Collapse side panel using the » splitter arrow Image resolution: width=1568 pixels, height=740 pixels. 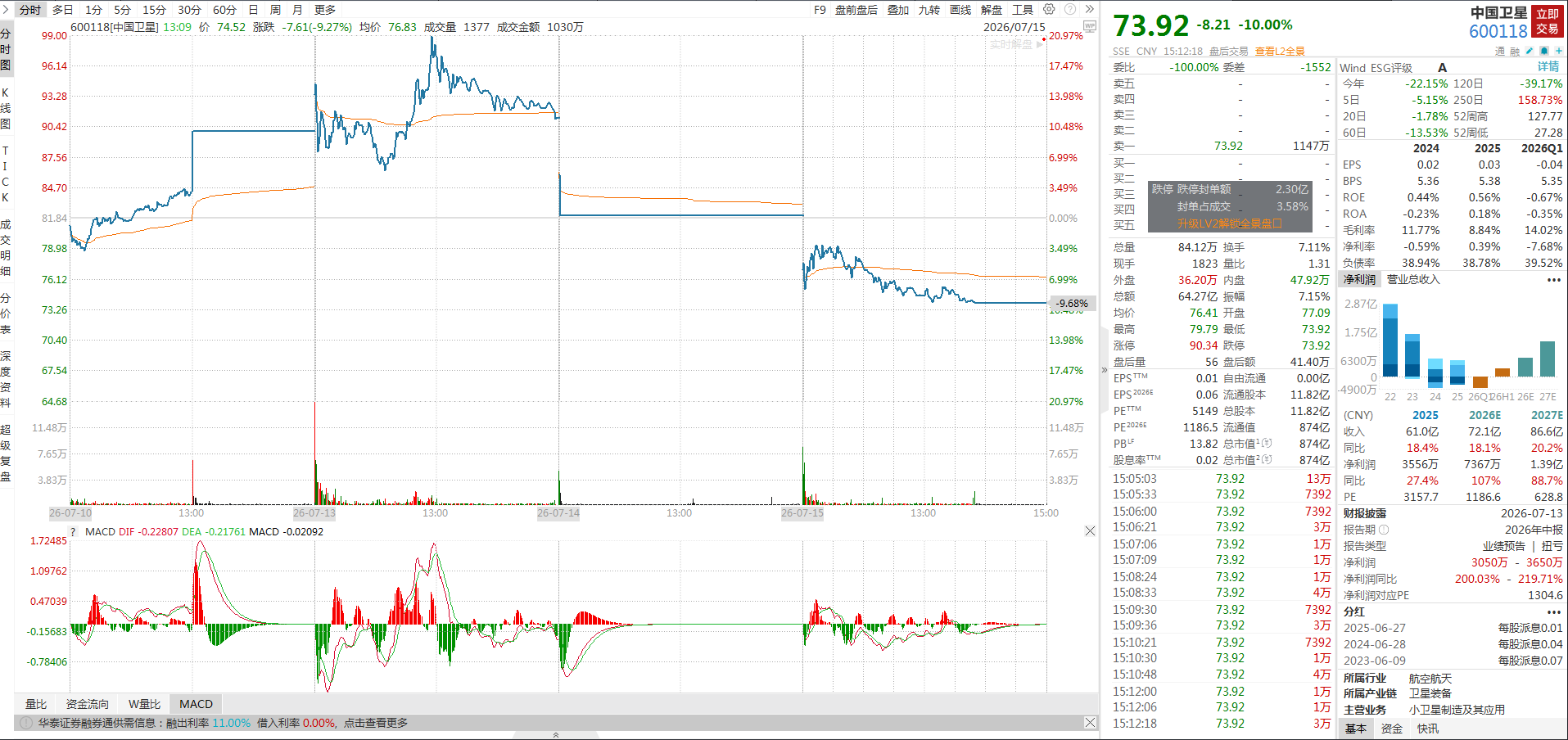pyautogui.click(x=1104, y=370)
